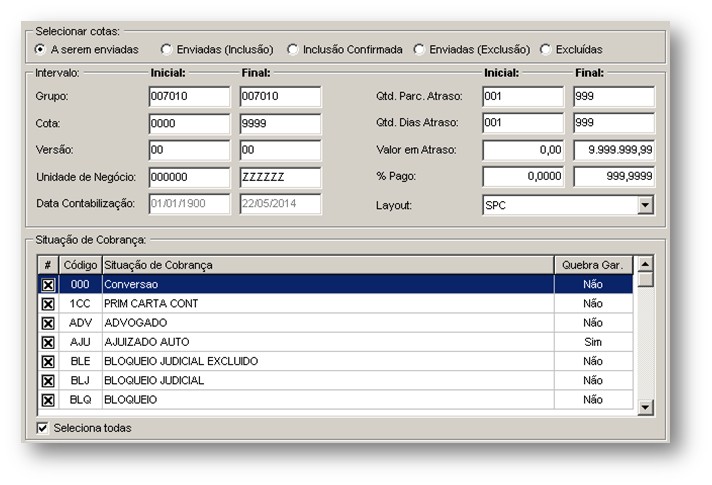Click code cell 'BLJ'
This screenshot has width=712, height=485.
[80, 380]
